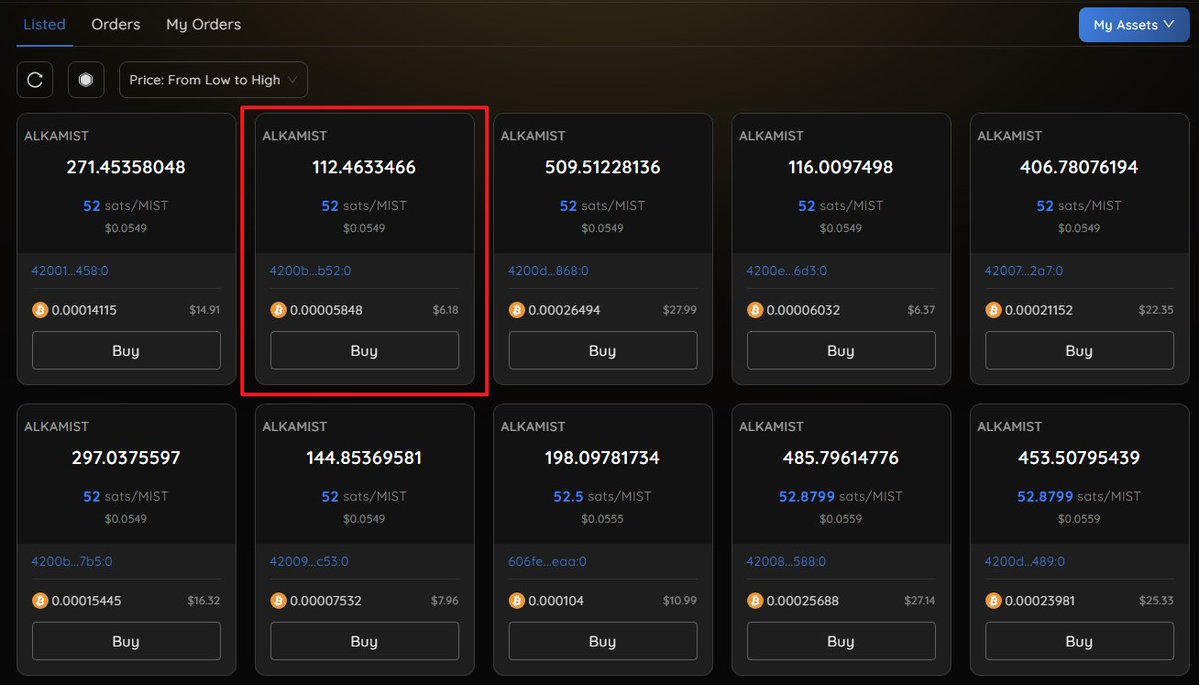The image size is (1199, 685).
Task: Open transaction link 42001...458:0
Action: 70,271
